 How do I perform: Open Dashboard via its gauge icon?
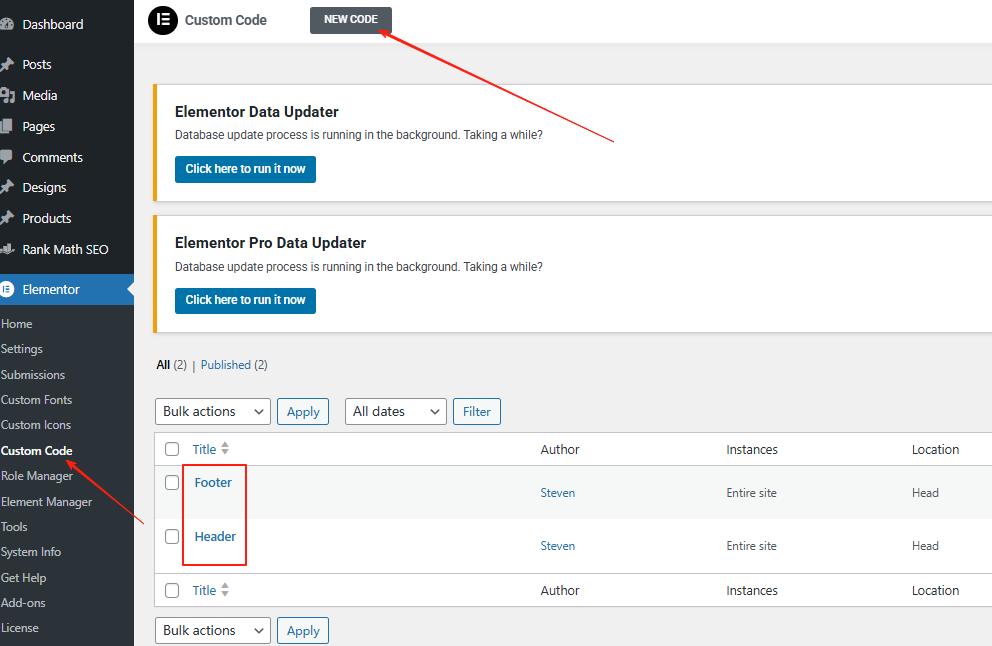coord(7,25)
